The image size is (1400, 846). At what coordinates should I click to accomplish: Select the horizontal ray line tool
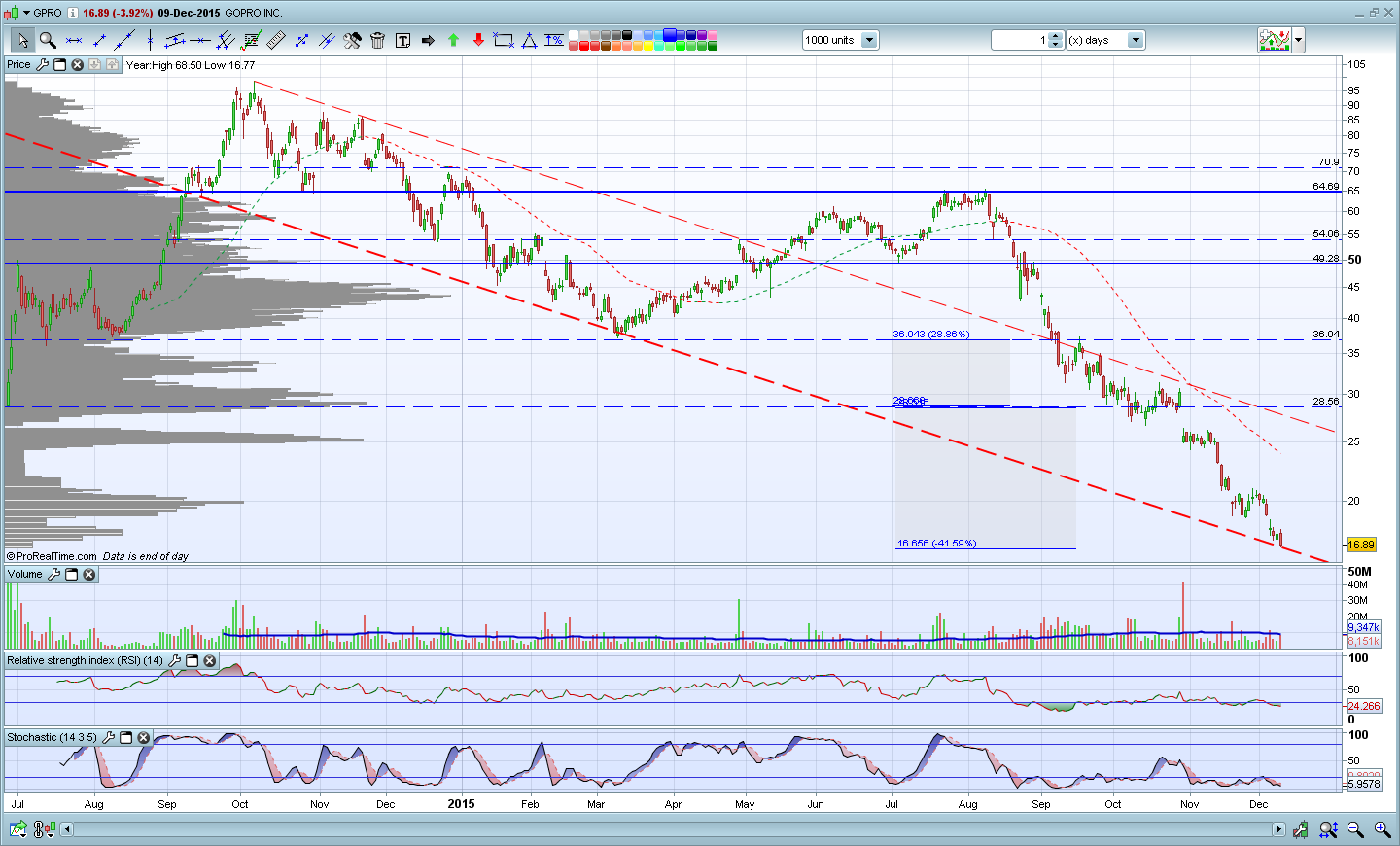tap(200, 40)
